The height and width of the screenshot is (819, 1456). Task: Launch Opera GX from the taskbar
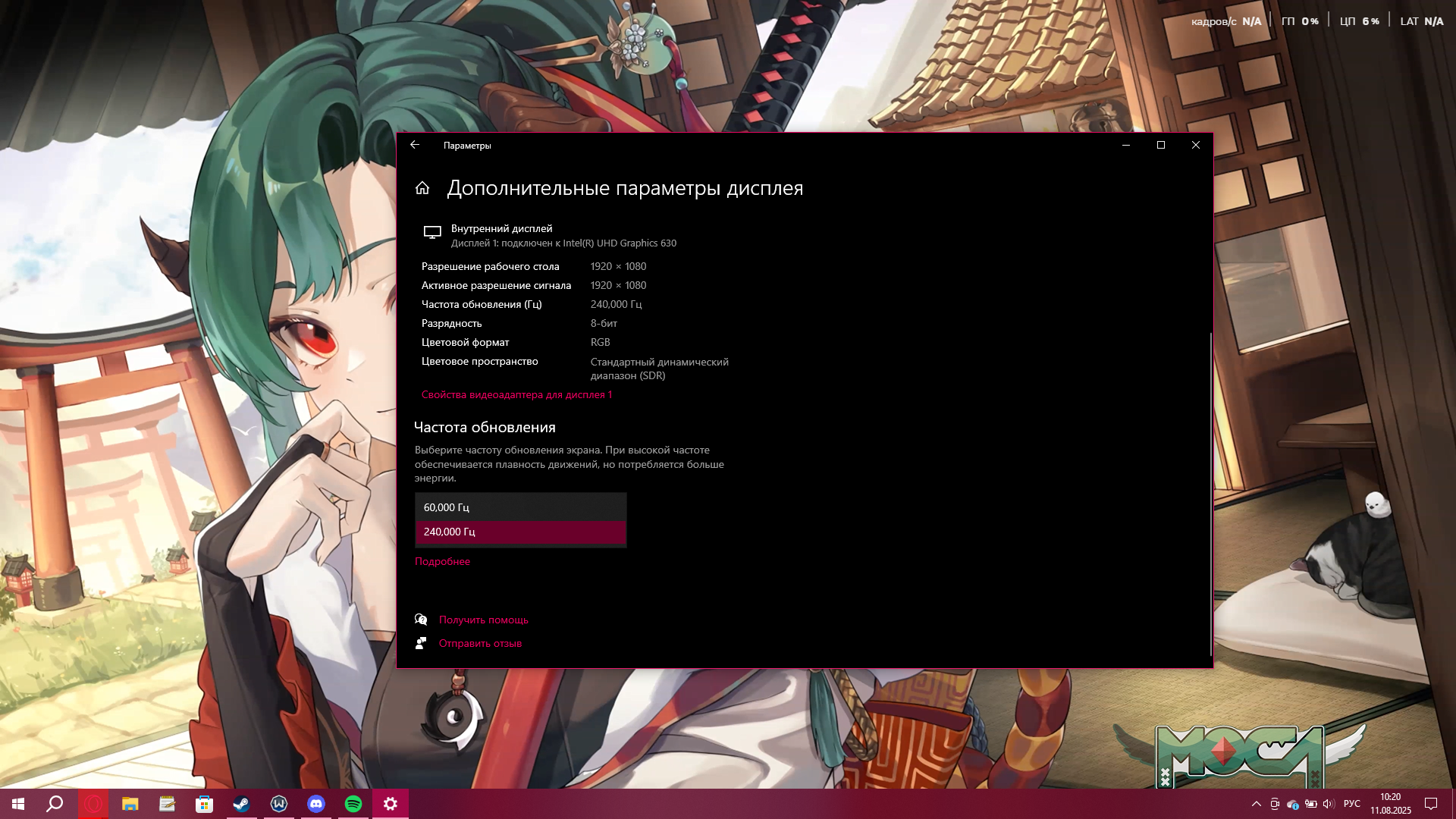click(x=94, y=804)
